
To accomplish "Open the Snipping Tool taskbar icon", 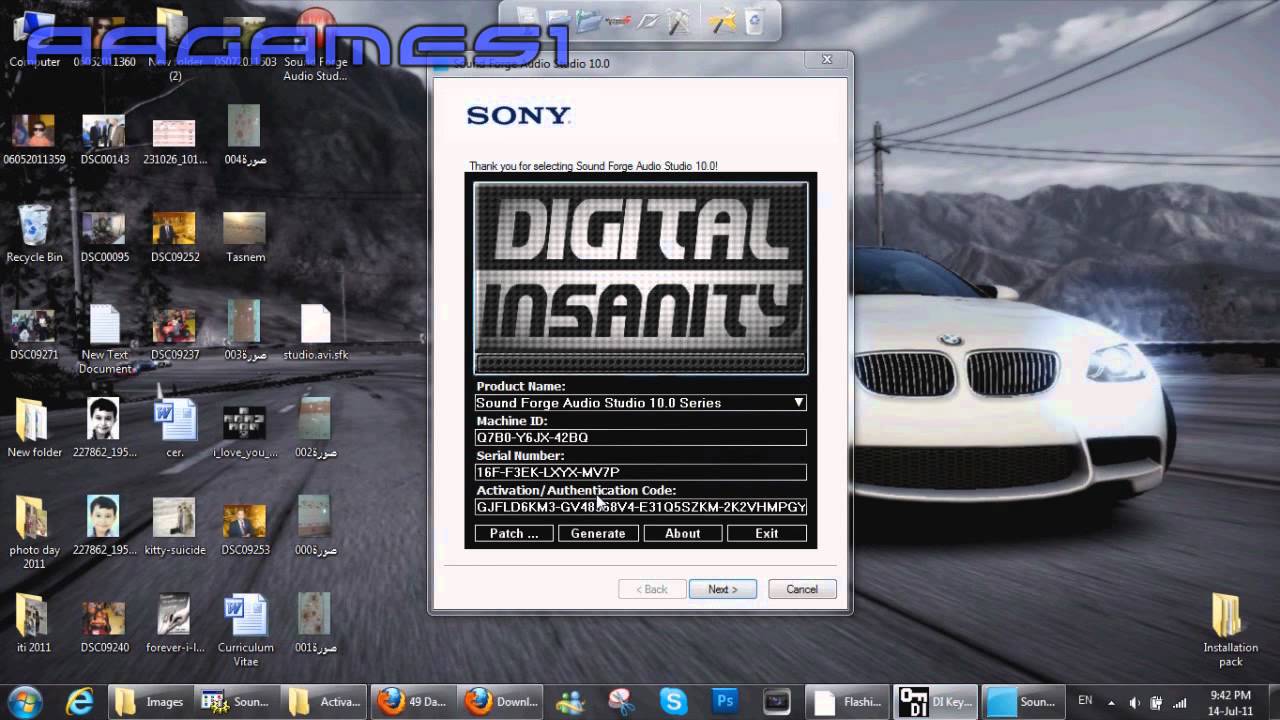I will pyautogui.click(x=622, y=702).
